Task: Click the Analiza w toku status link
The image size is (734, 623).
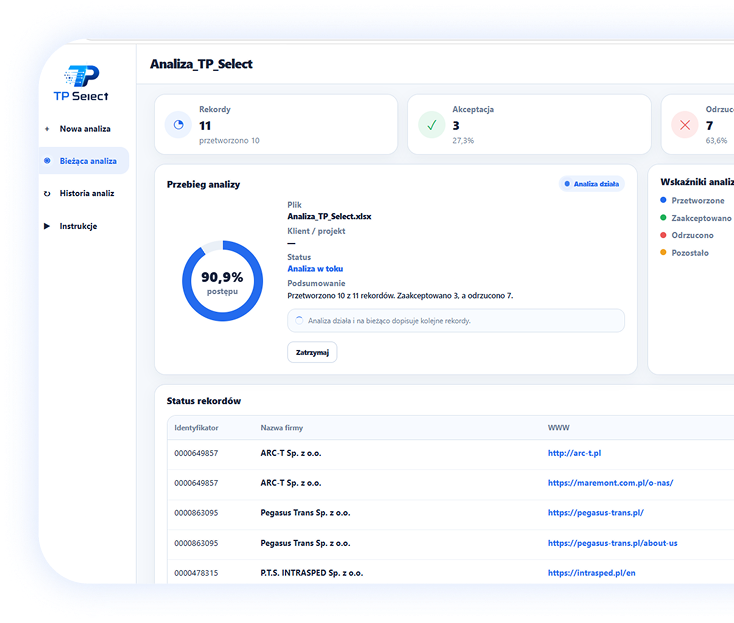Action: (x=315, y=269)
